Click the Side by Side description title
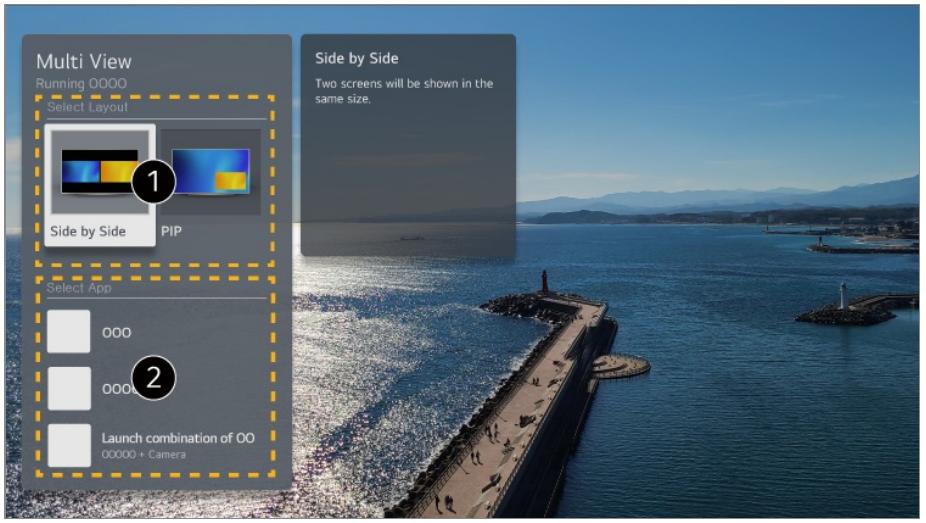This screenshot has height=523, width=926. click(x=356, y=59)
